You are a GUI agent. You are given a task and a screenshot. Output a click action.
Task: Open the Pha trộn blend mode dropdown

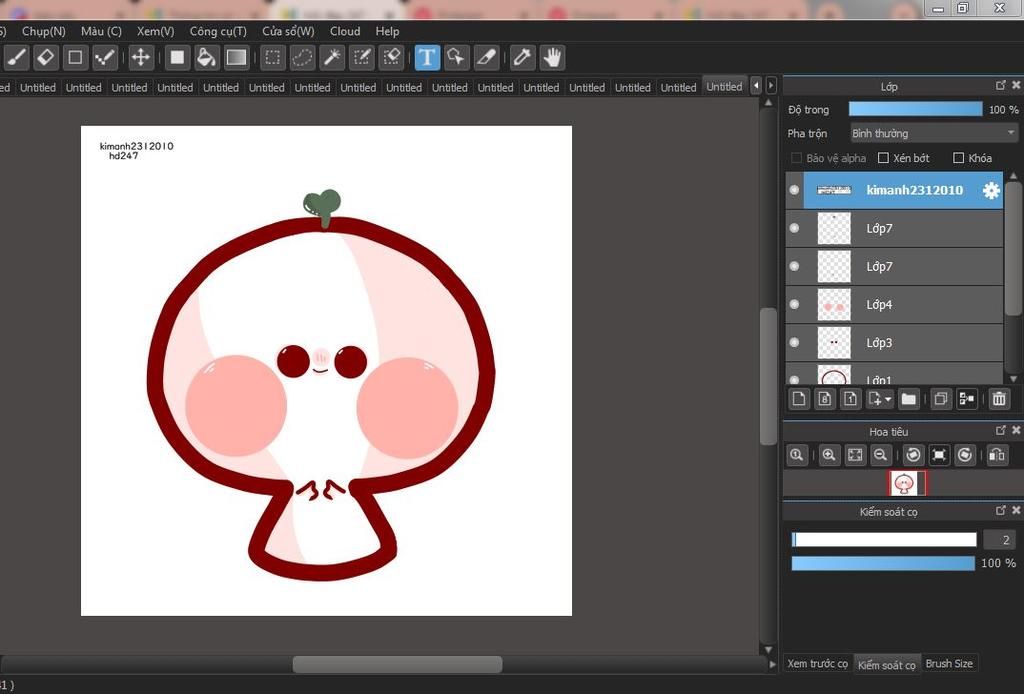[934, 133]
